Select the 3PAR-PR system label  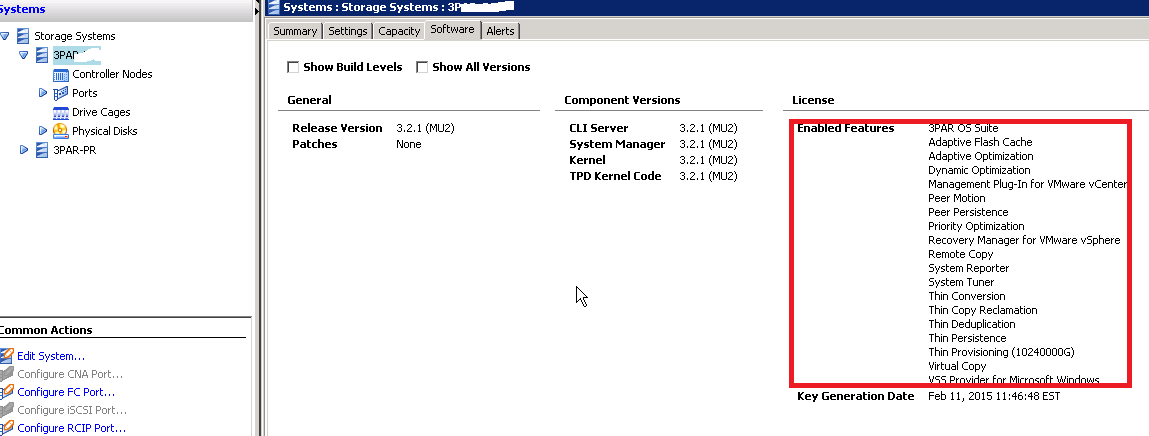click(x=75, y=150)
